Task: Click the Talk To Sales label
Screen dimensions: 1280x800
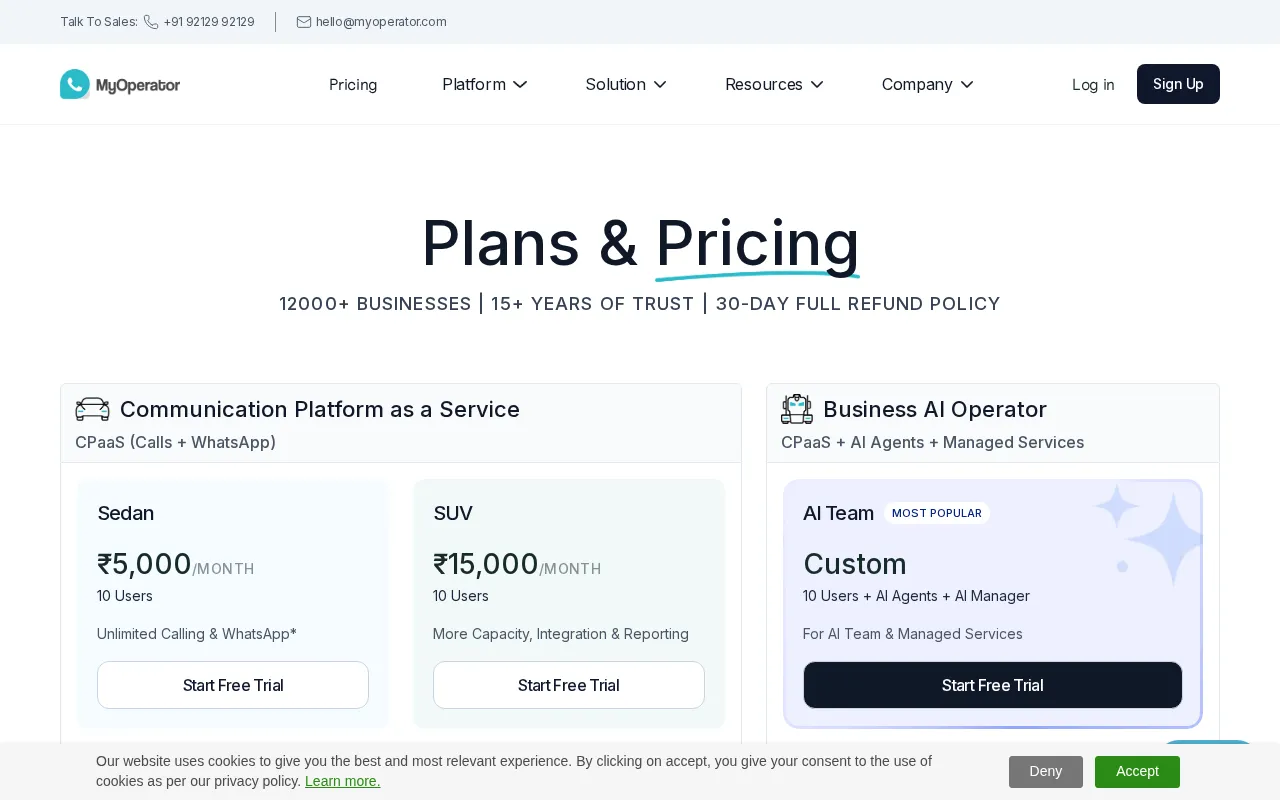Action: tap(99, 22)
